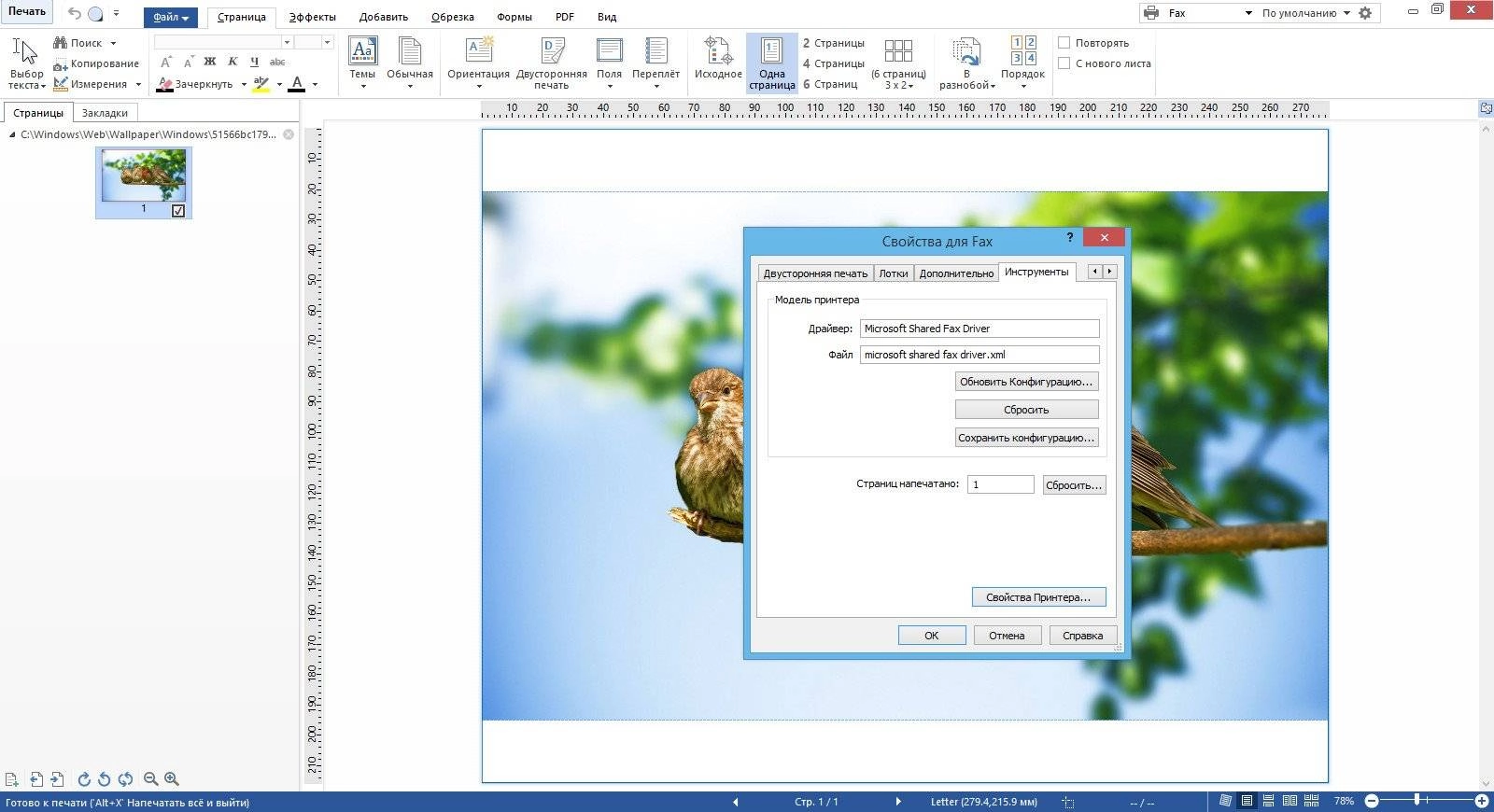
Task: Rotate page clockwise in pages panel
Action: point(84,779)
